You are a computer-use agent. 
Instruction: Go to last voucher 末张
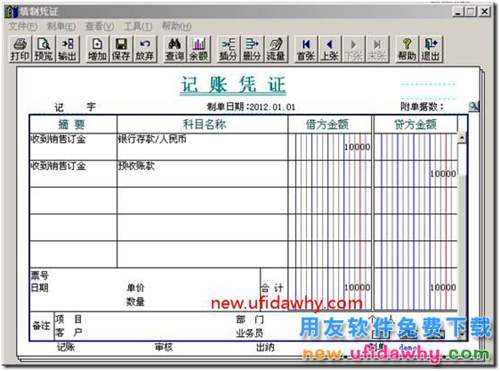pos(377,49)
